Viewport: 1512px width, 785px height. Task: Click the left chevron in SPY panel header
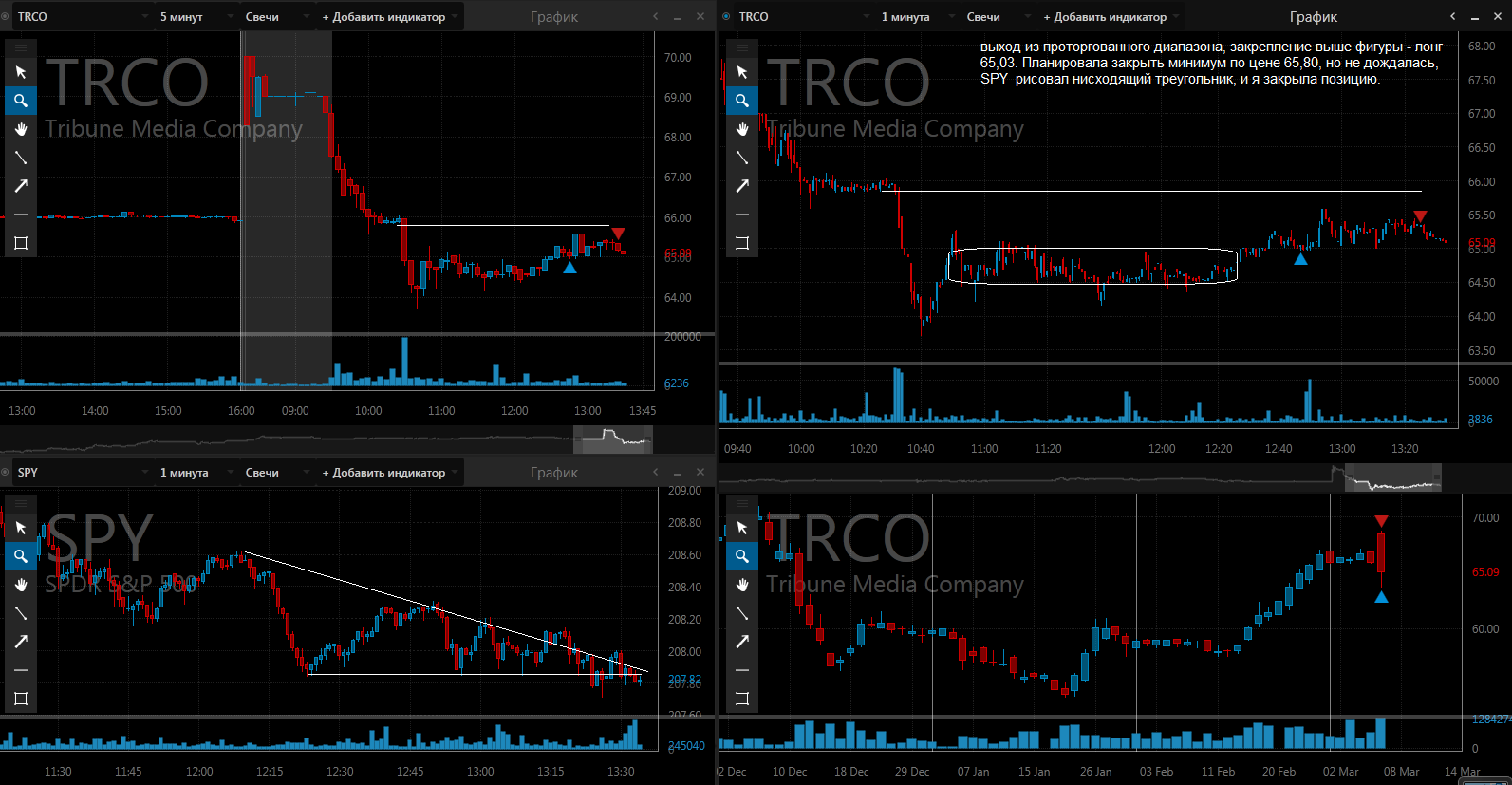[x=655, y=472]
